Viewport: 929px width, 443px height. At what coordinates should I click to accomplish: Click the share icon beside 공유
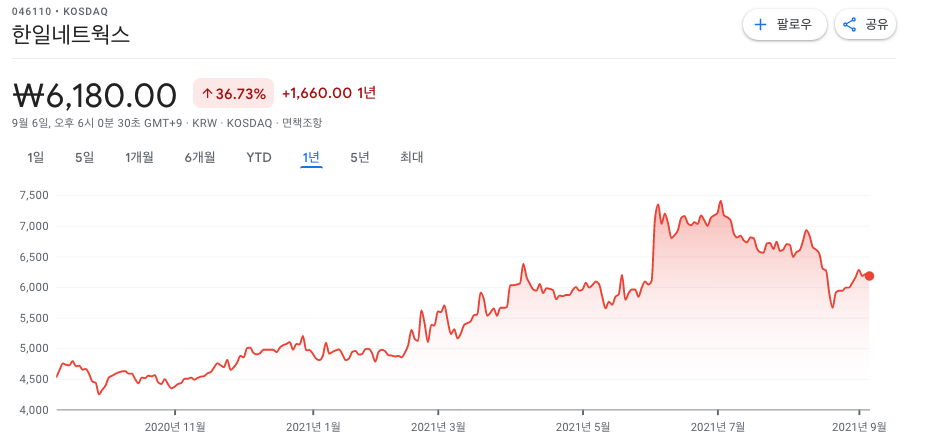click(x=849, y=25)
